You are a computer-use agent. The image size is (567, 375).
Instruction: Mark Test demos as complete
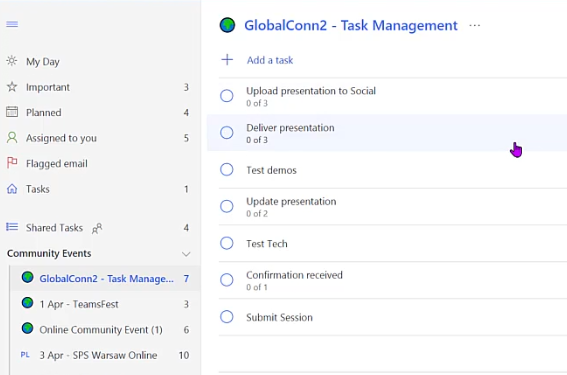[227, 170]
